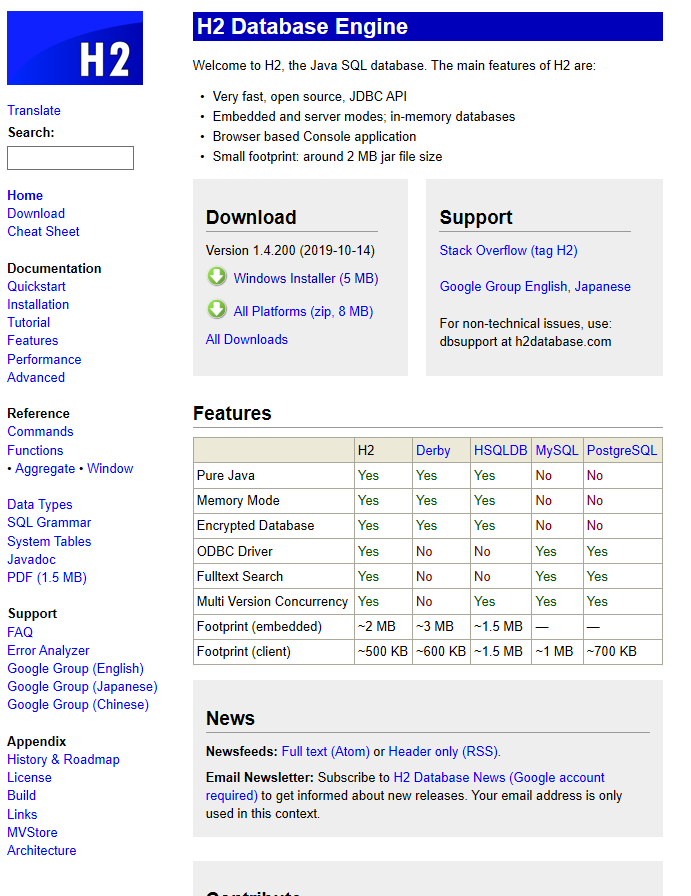Open the H2 Database News subscription link

click(405, 786)
